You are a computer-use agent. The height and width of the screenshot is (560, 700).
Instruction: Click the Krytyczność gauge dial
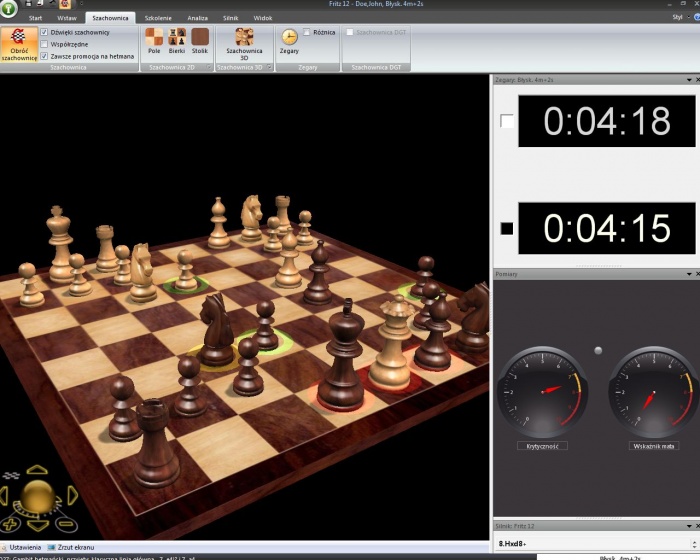(542, 393)
